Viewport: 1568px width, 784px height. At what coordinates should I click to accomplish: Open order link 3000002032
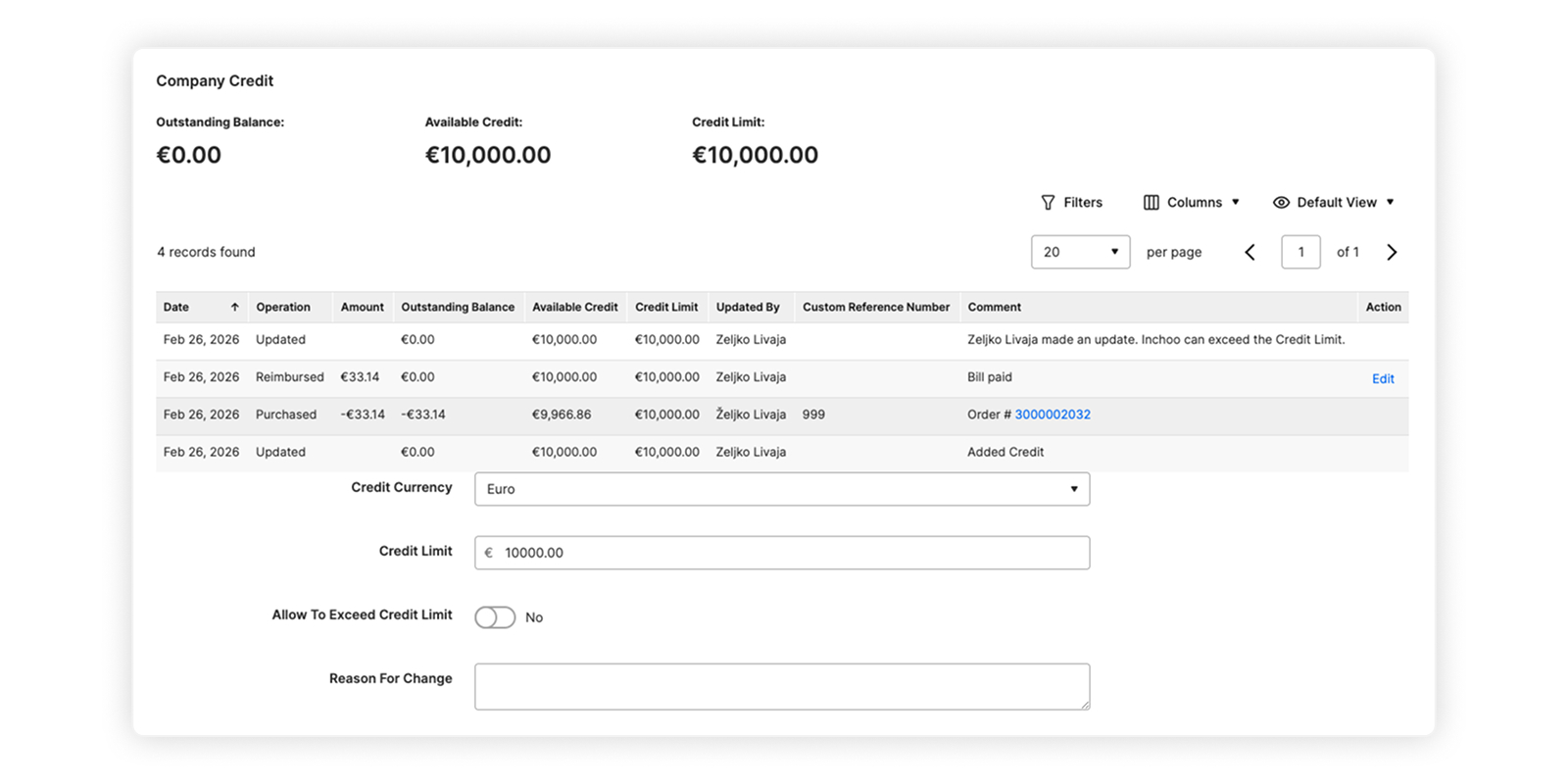[1053, 415]
